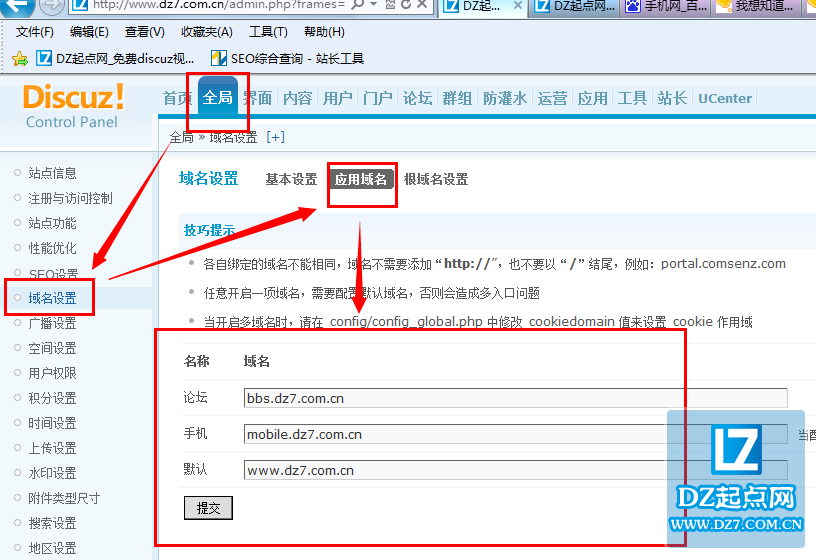Open the 编辑(E) menu
The width and height of the screenshot is (816, 560).
click(89, 32)
